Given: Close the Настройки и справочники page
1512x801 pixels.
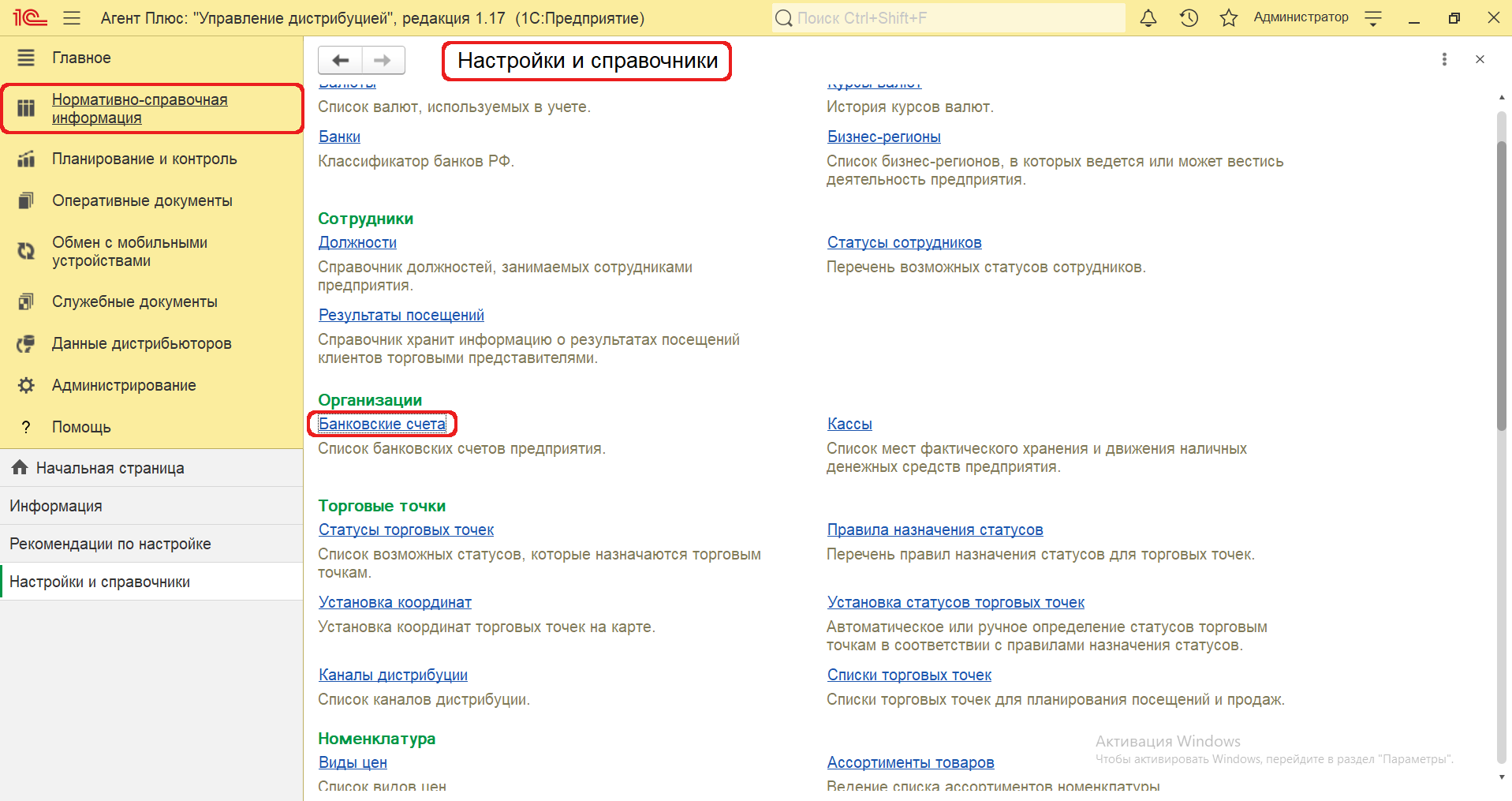Looking at the screenshot, I should [x=1480, y=59].
